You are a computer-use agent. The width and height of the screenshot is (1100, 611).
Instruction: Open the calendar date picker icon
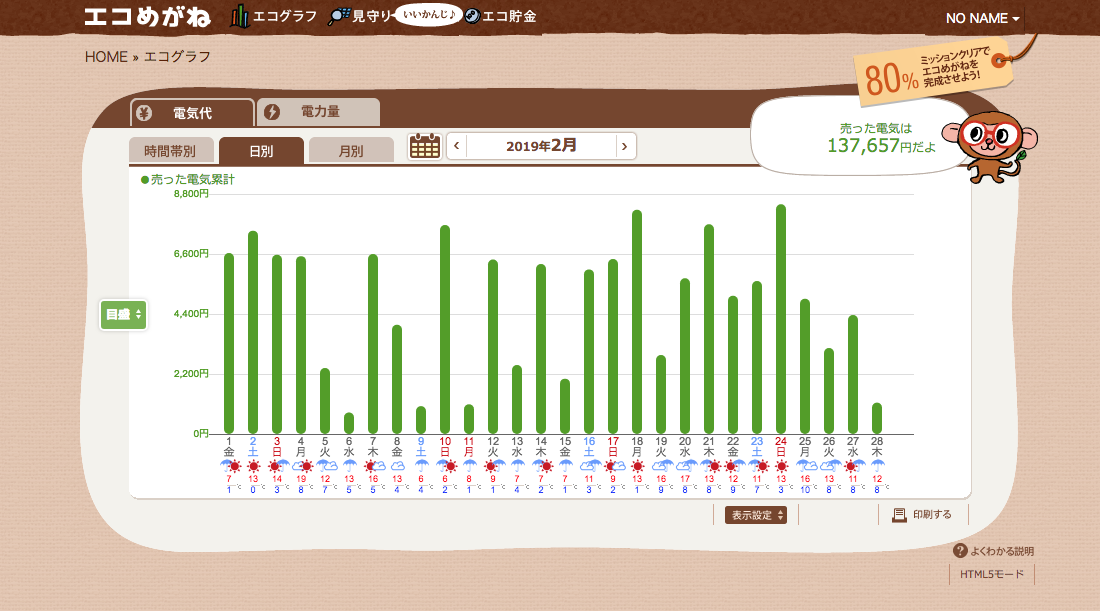click(425, 146)
